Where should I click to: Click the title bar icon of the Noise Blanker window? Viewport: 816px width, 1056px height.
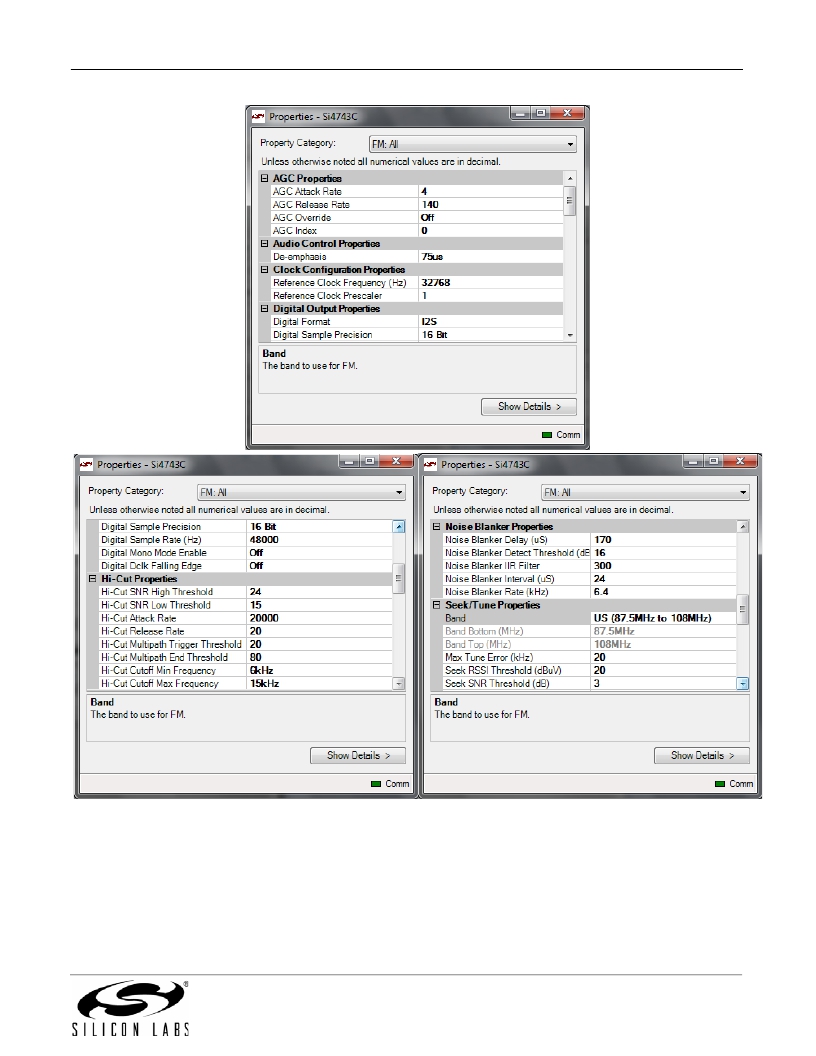click(x=430, y=465)
